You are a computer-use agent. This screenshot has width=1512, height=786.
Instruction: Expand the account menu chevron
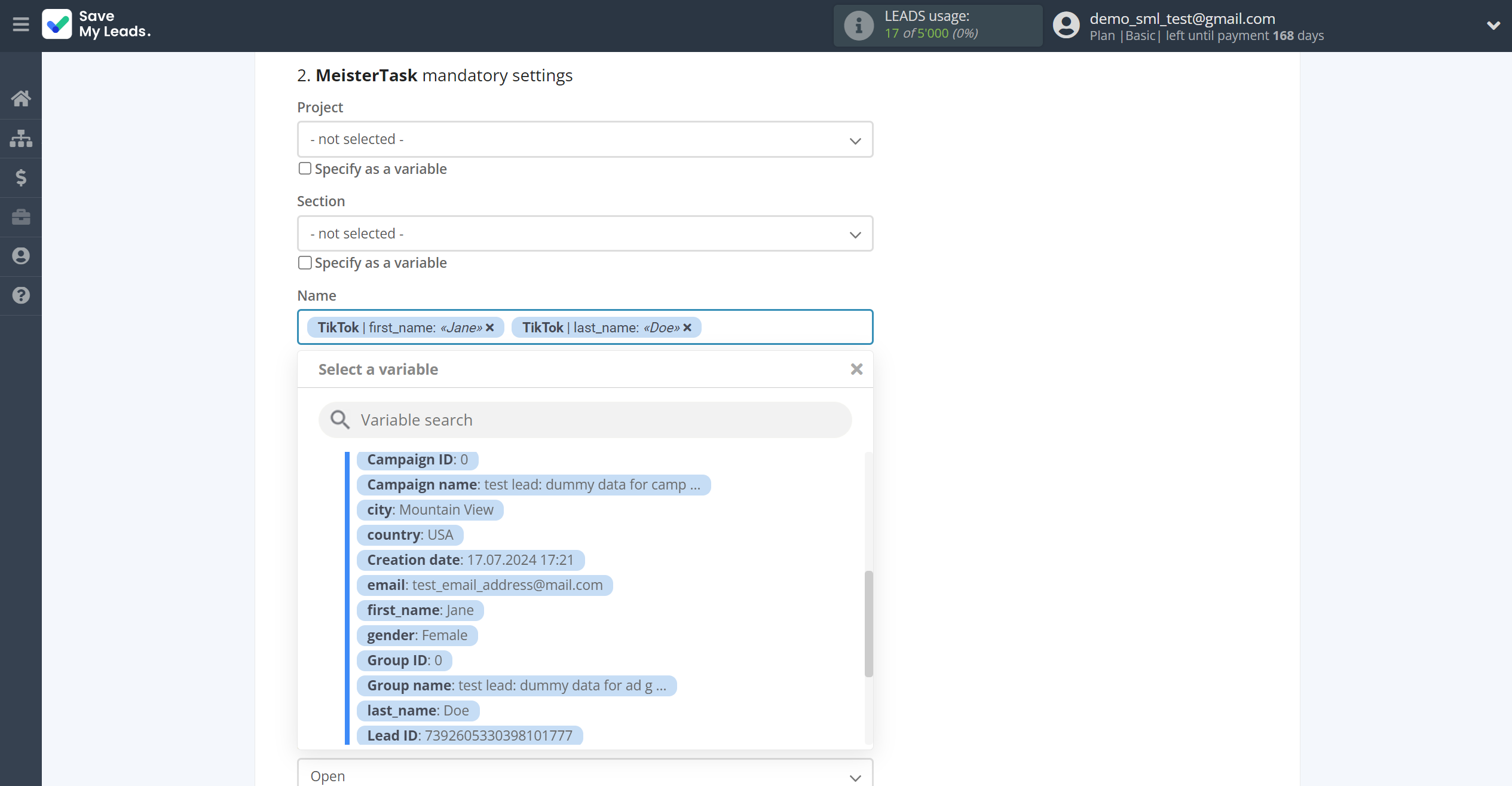point(1493,26)
